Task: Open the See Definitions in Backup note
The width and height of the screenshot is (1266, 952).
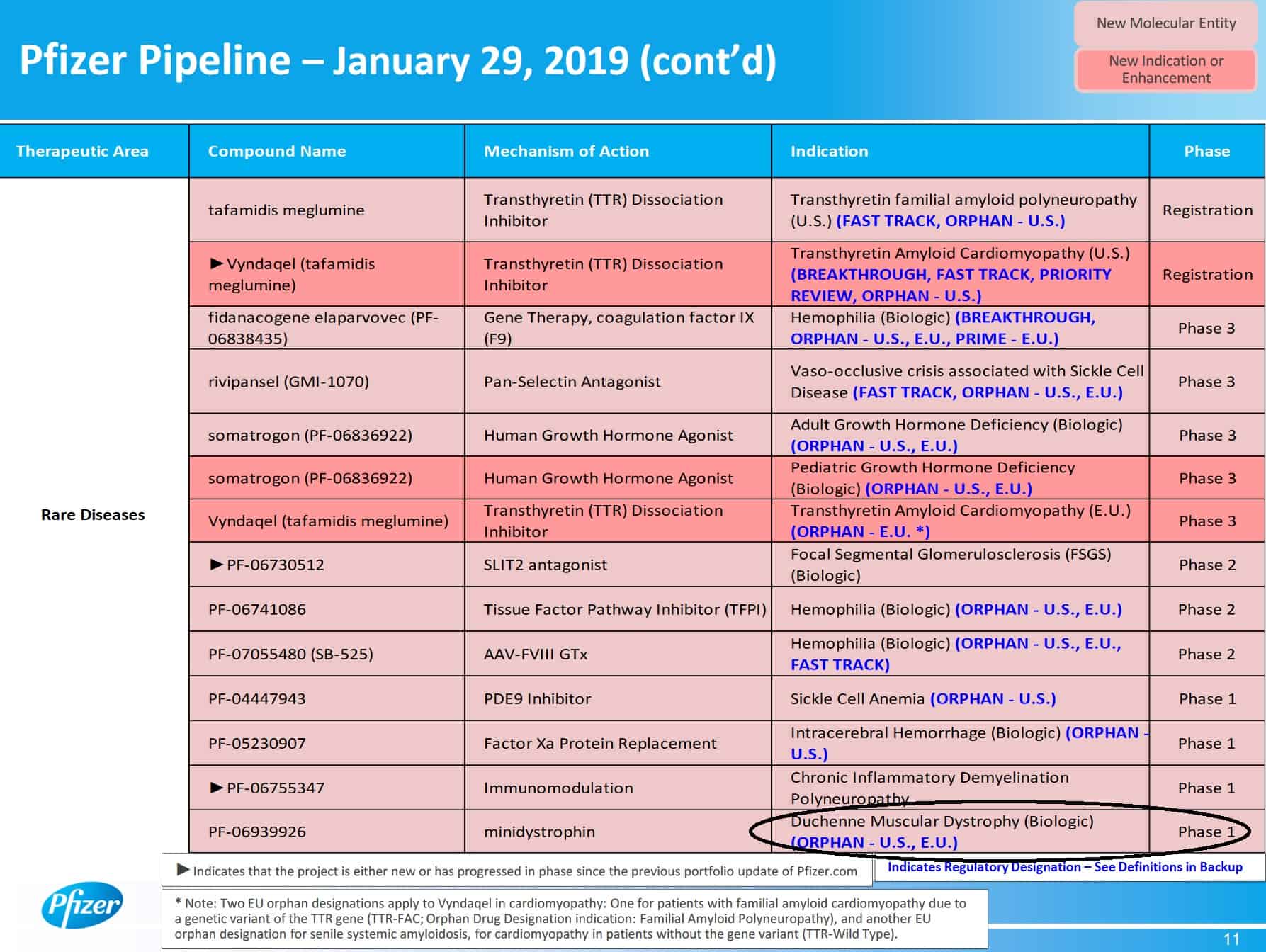Action: [1065, 867]
